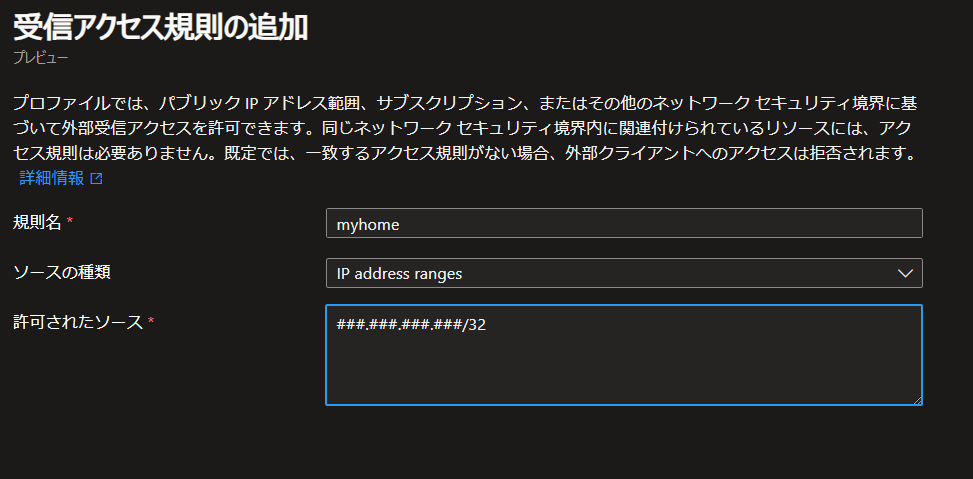Open the 詳細情報 link
Screen dimensions: 973x479
[52, 179]
